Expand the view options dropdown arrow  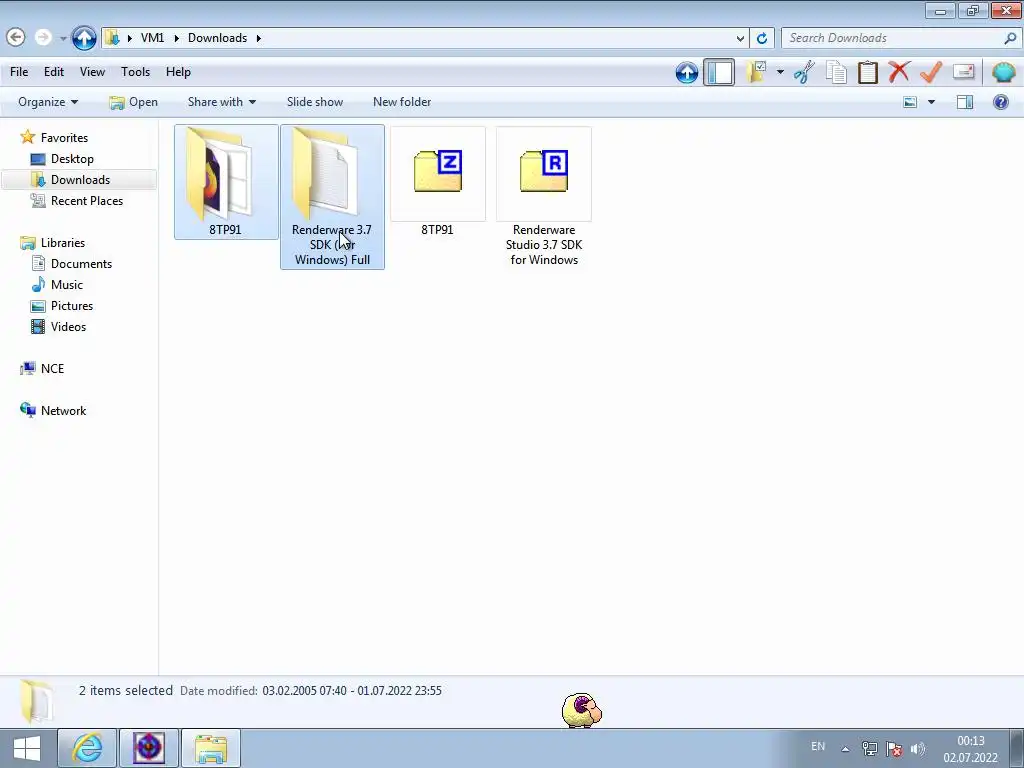coord(931,102)
